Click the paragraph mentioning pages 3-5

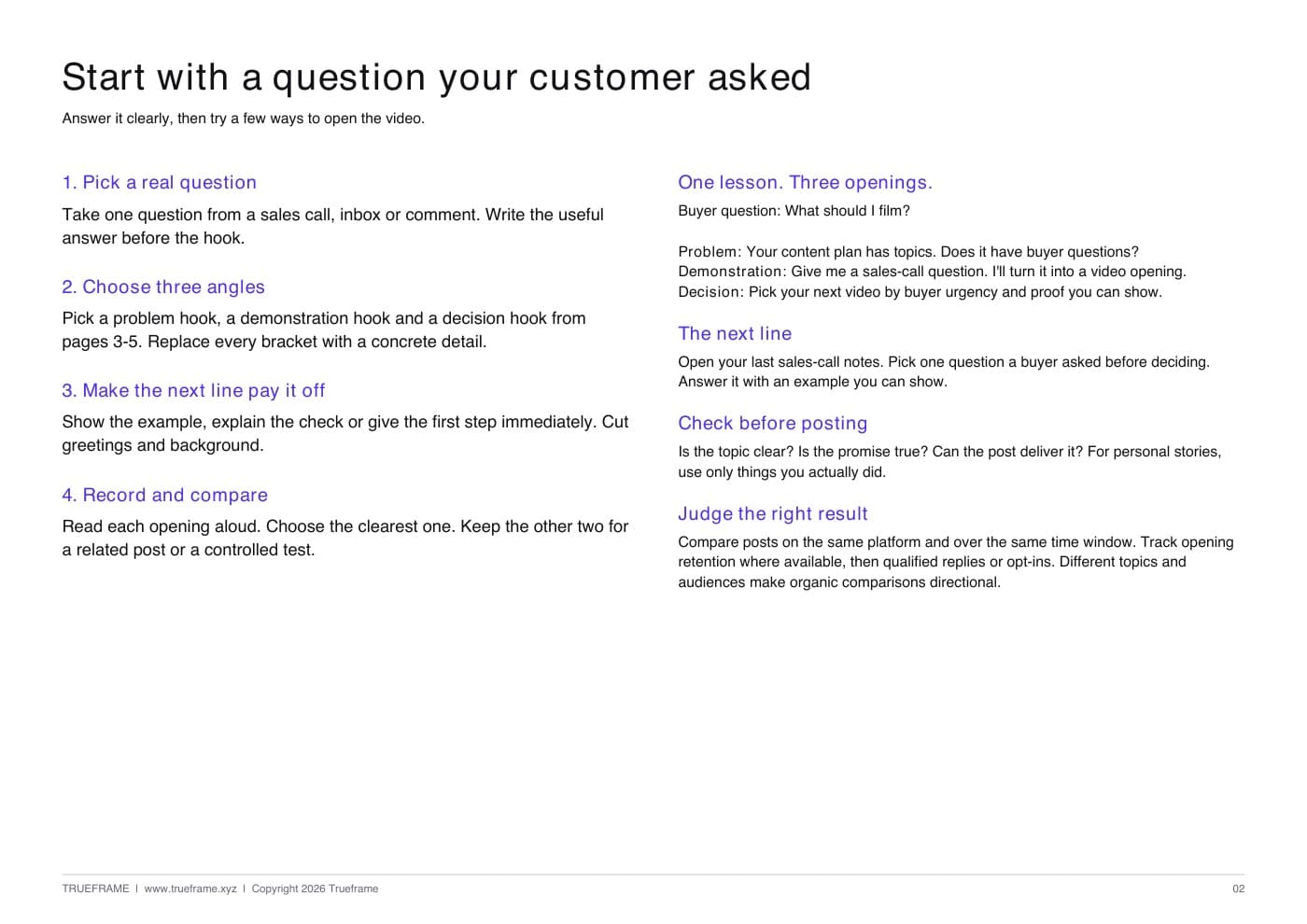tap(324, 329)
